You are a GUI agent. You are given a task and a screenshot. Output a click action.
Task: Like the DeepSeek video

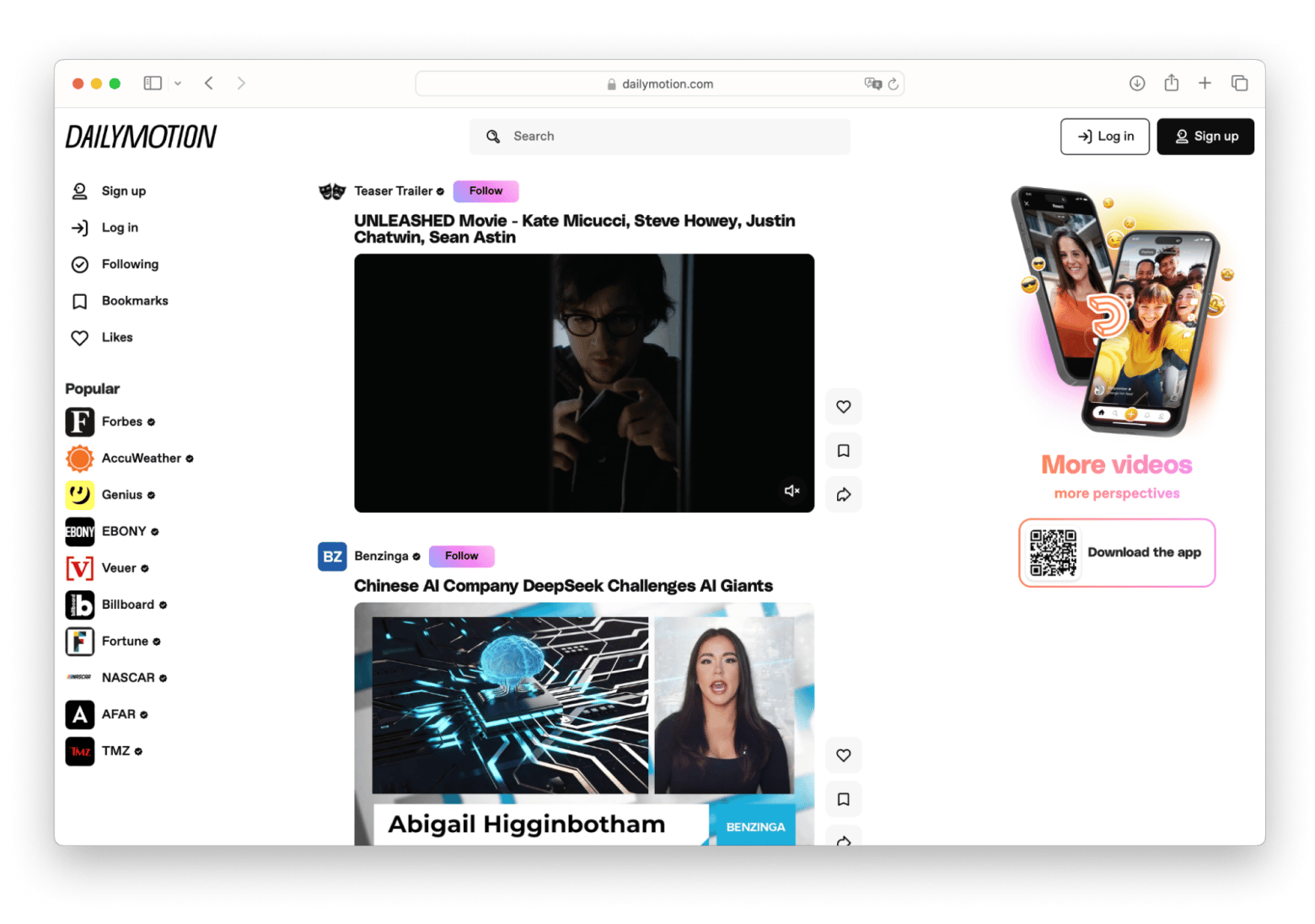click(843, 755)
